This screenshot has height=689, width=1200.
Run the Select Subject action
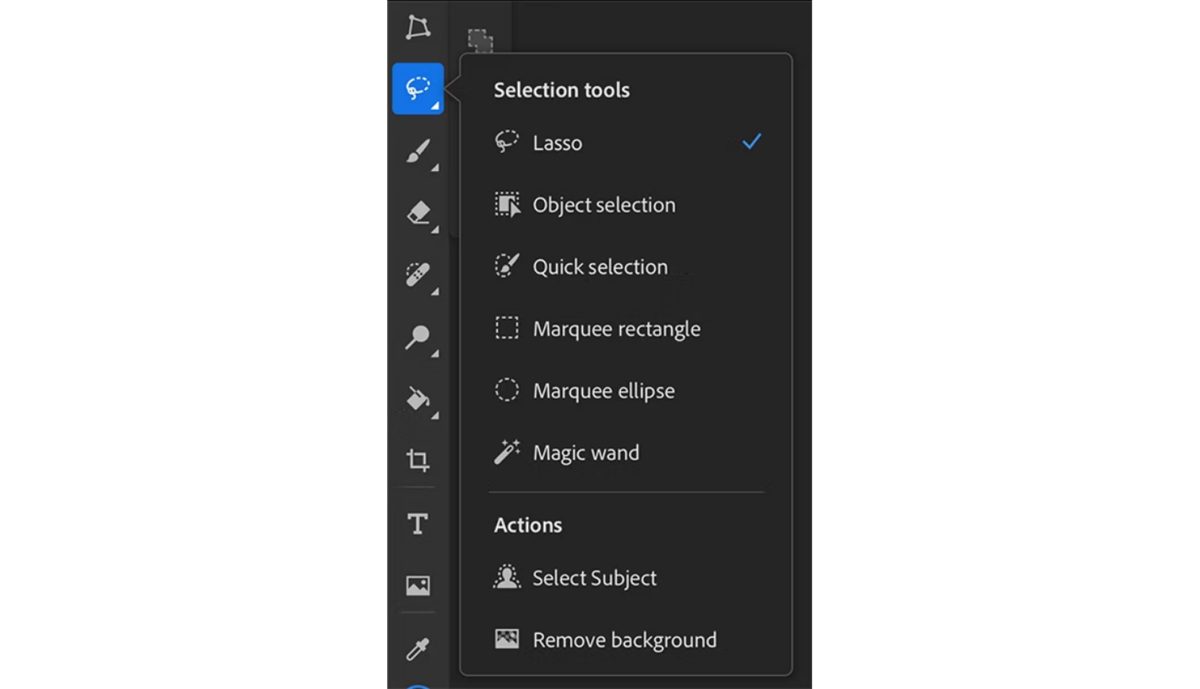point(594,578)
